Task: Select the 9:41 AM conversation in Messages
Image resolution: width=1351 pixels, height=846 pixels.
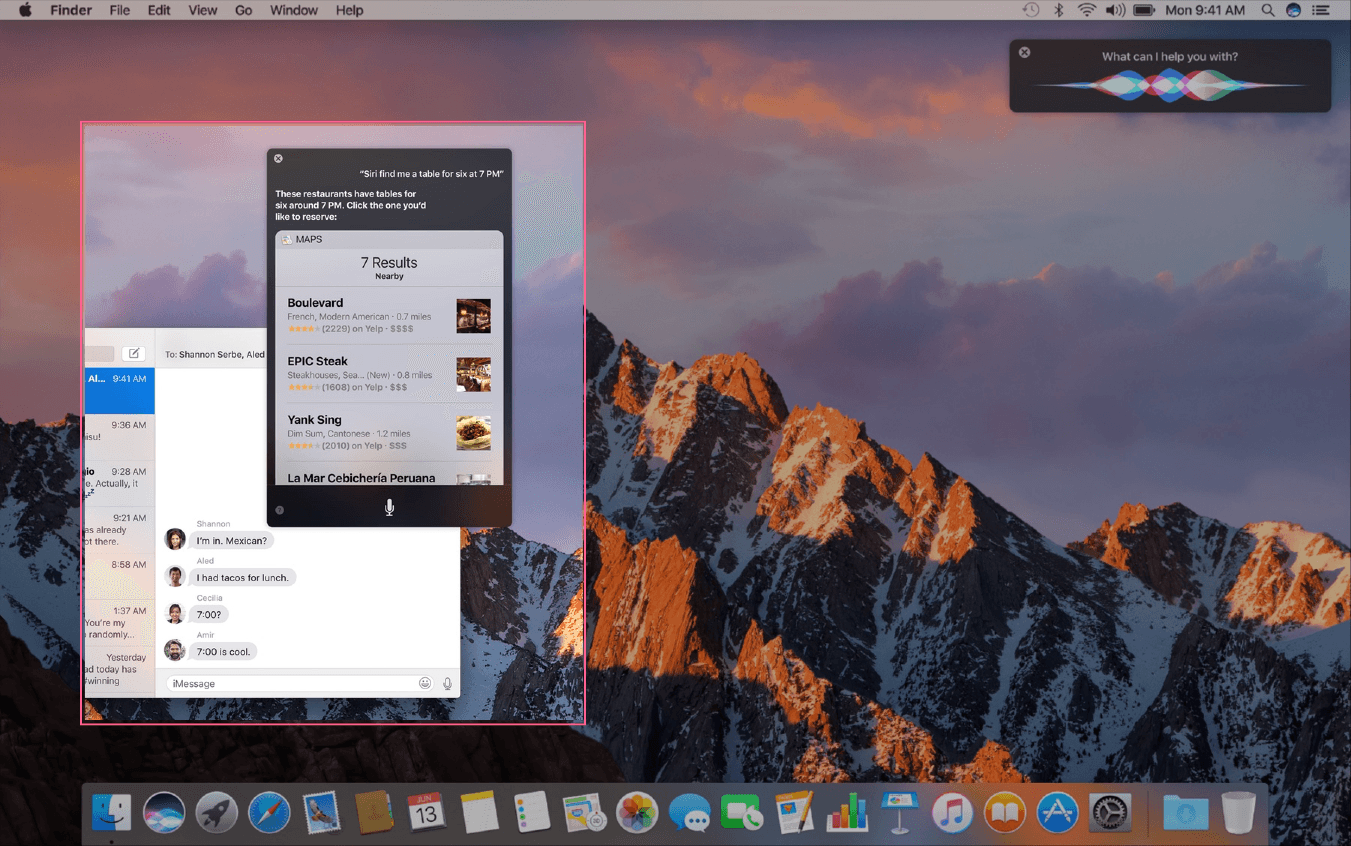Action: [120, 391]
